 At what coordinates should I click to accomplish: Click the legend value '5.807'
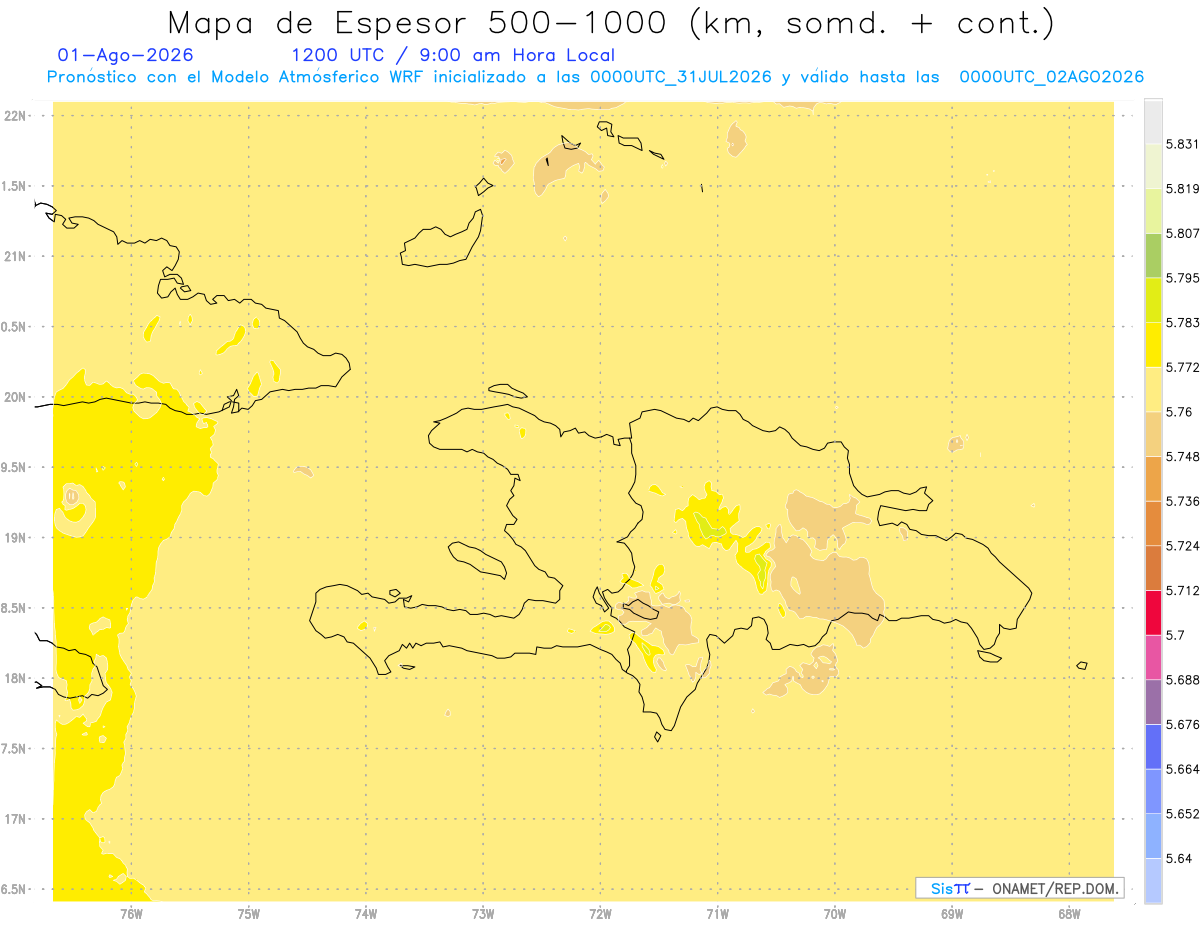pyautogui.click(x=1182, y=233)
